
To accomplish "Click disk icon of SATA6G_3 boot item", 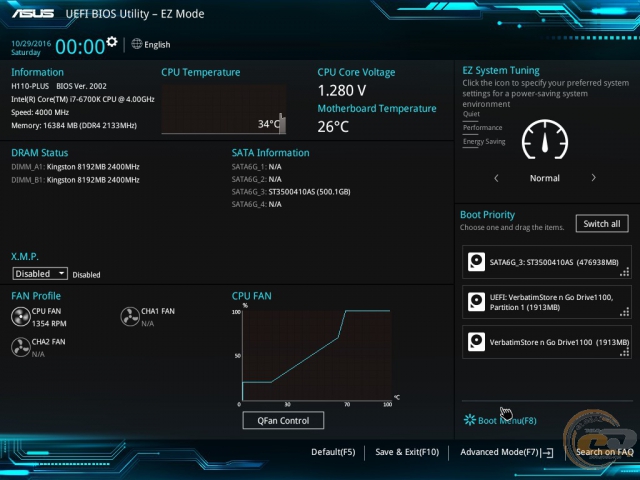I will [476, 262].
